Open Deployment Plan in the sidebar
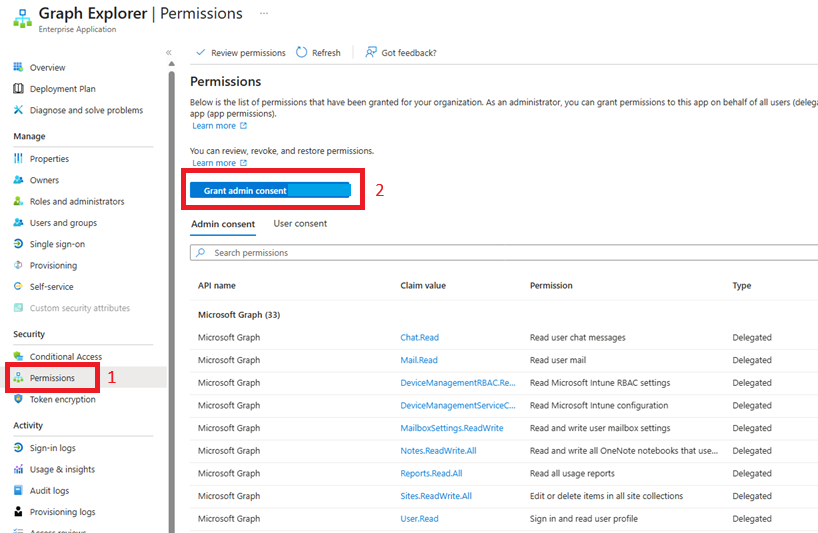Screen dimensions: 818x533 [x=63, y=89]
